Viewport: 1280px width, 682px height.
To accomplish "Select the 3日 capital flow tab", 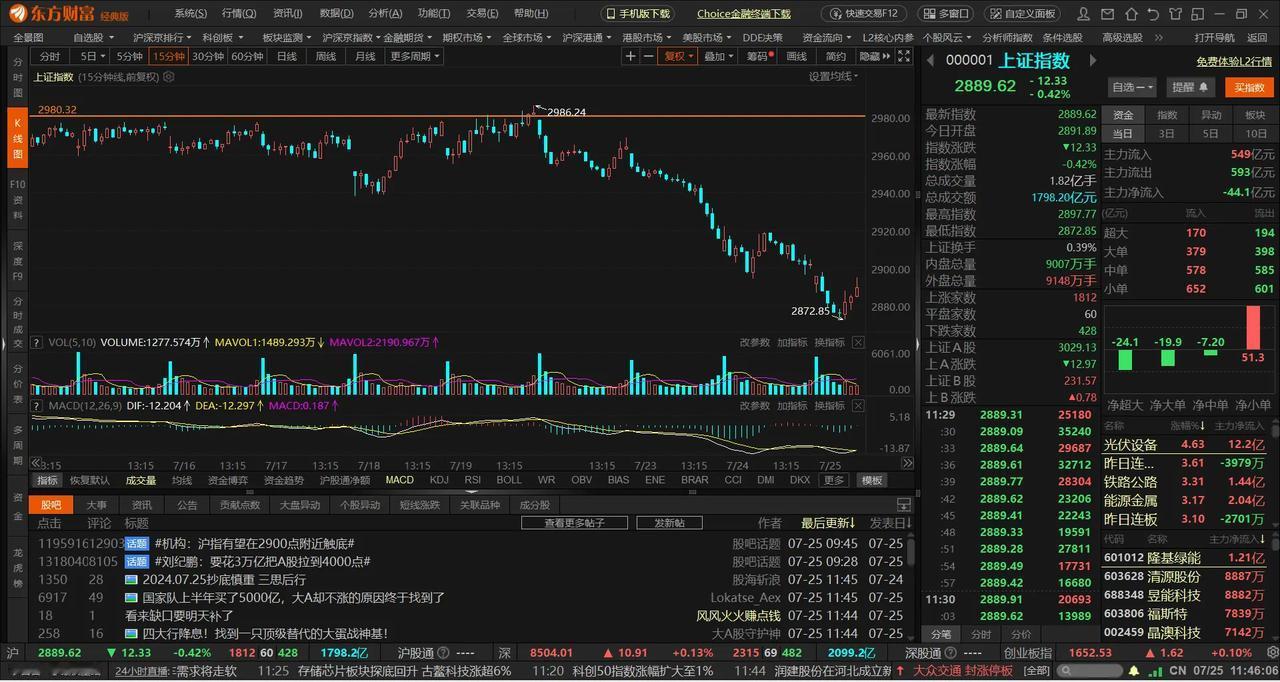I will pyautogui.click(x=1167, y=133).
